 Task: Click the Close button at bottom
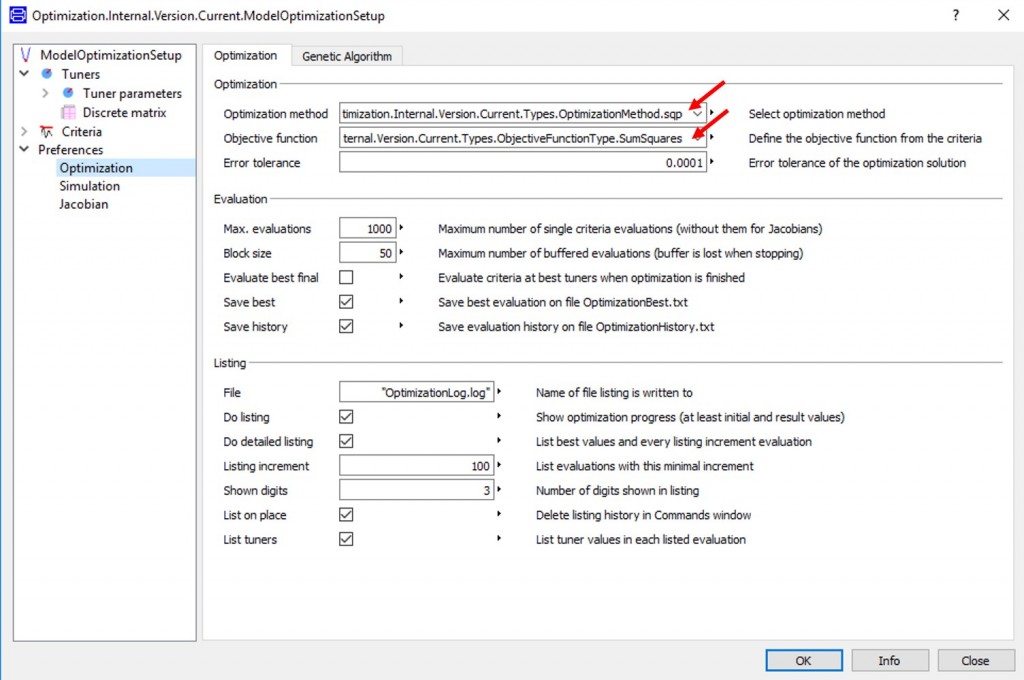point(976,660)
